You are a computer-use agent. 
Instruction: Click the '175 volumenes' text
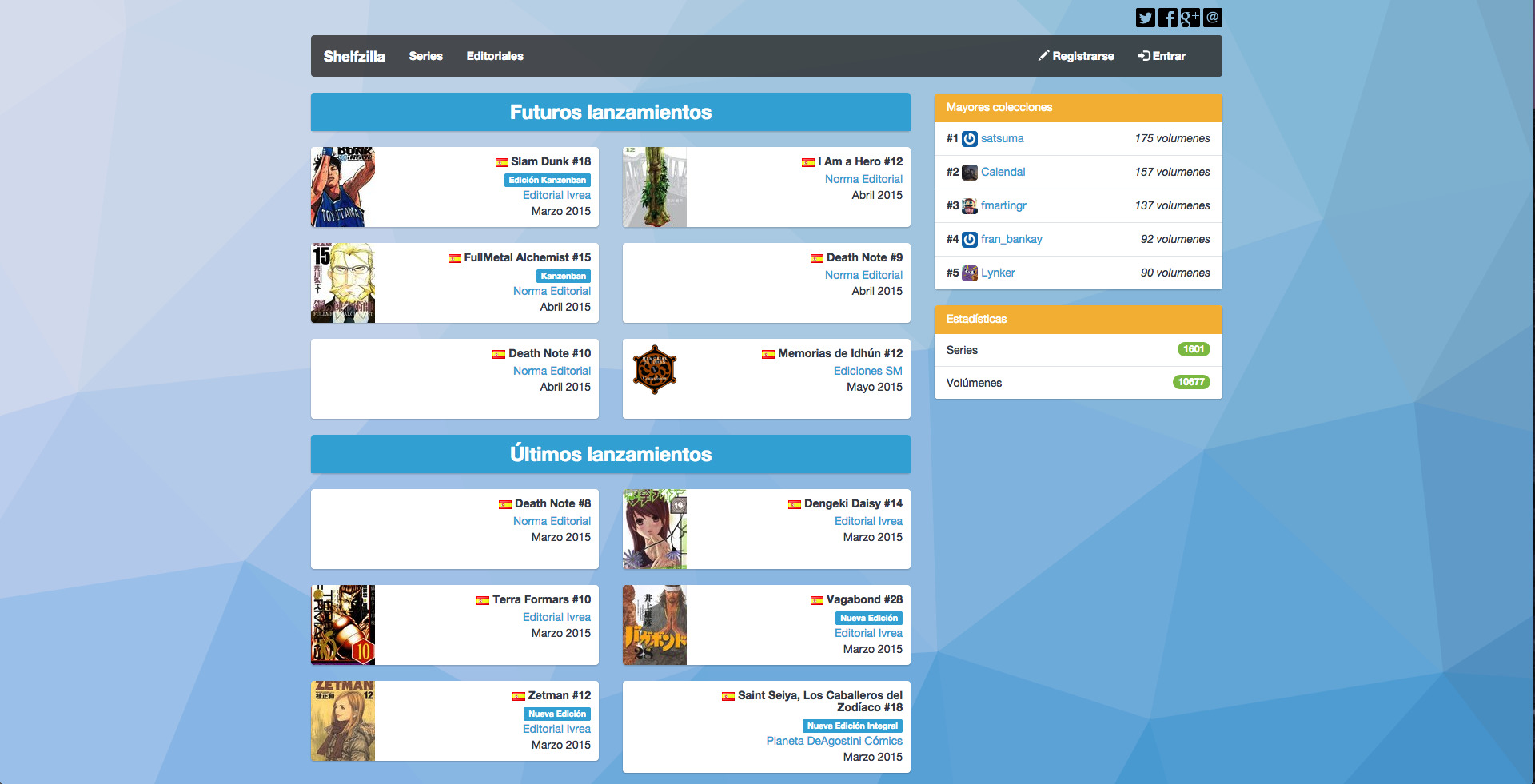1172,138
